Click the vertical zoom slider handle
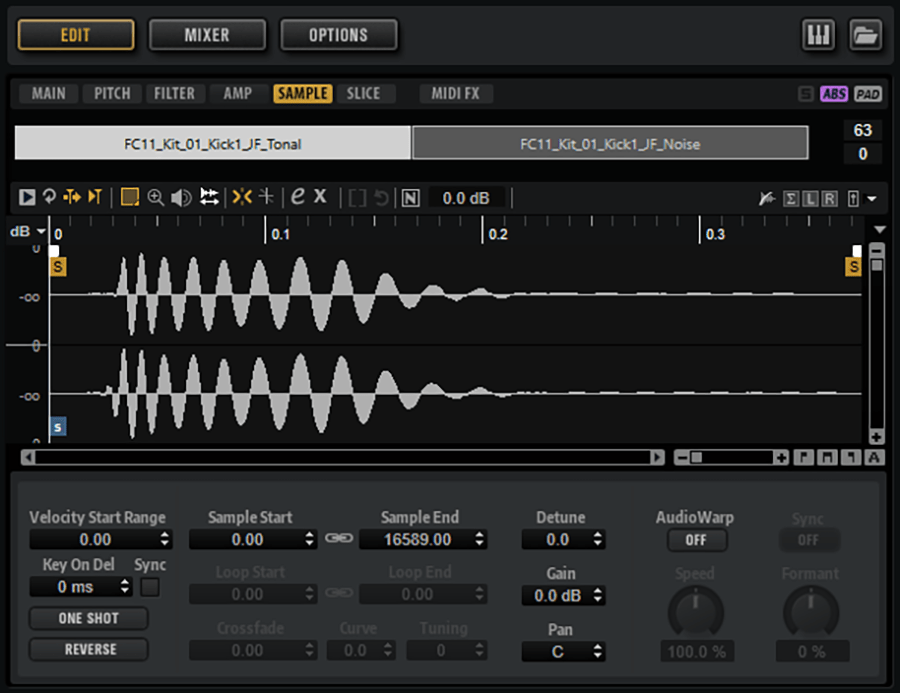The image size is (900, 693). 876,265
